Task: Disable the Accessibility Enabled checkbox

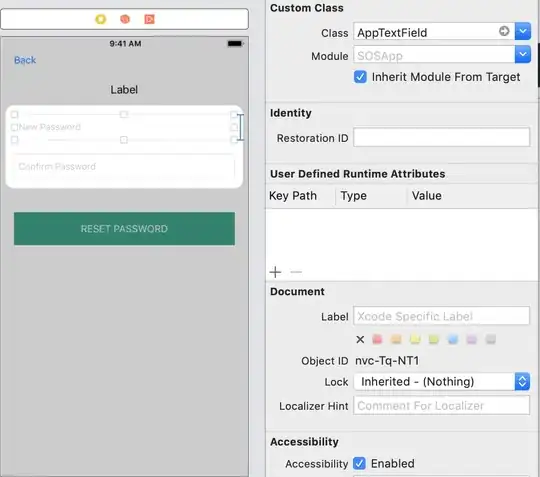Action: tap(360, 463)
